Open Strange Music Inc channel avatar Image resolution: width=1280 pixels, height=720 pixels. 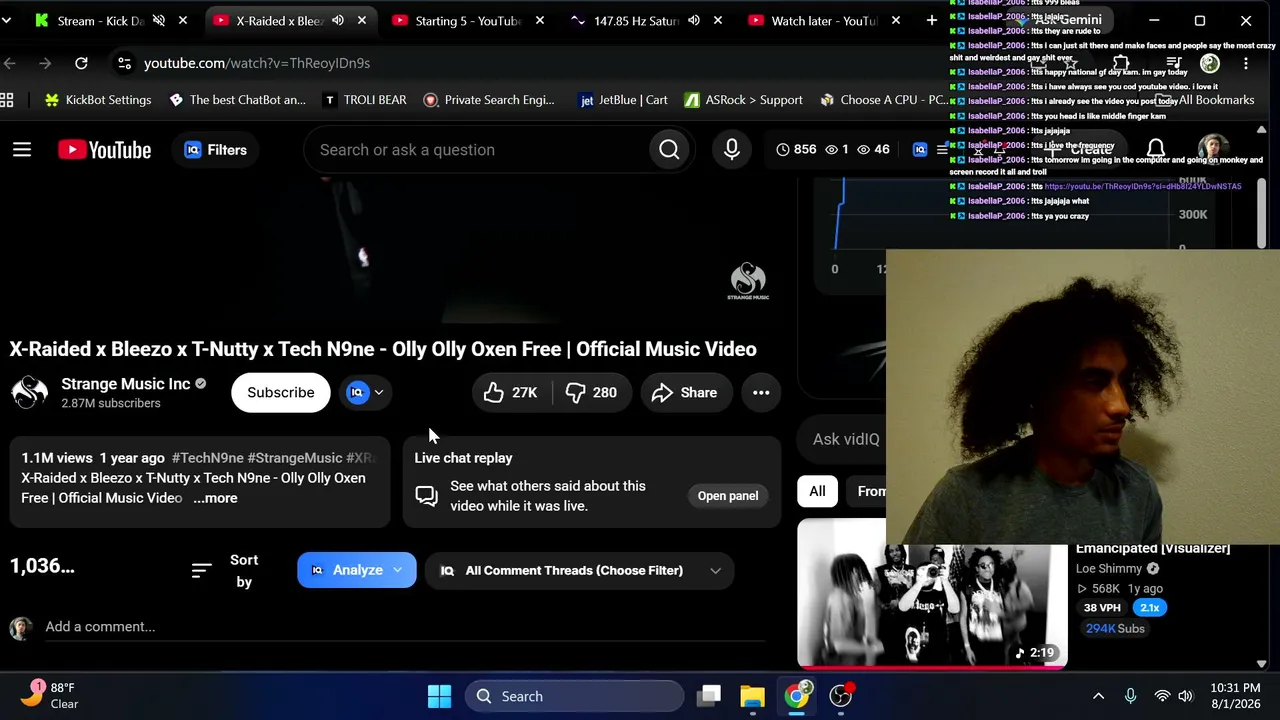[x=29, y=392]
